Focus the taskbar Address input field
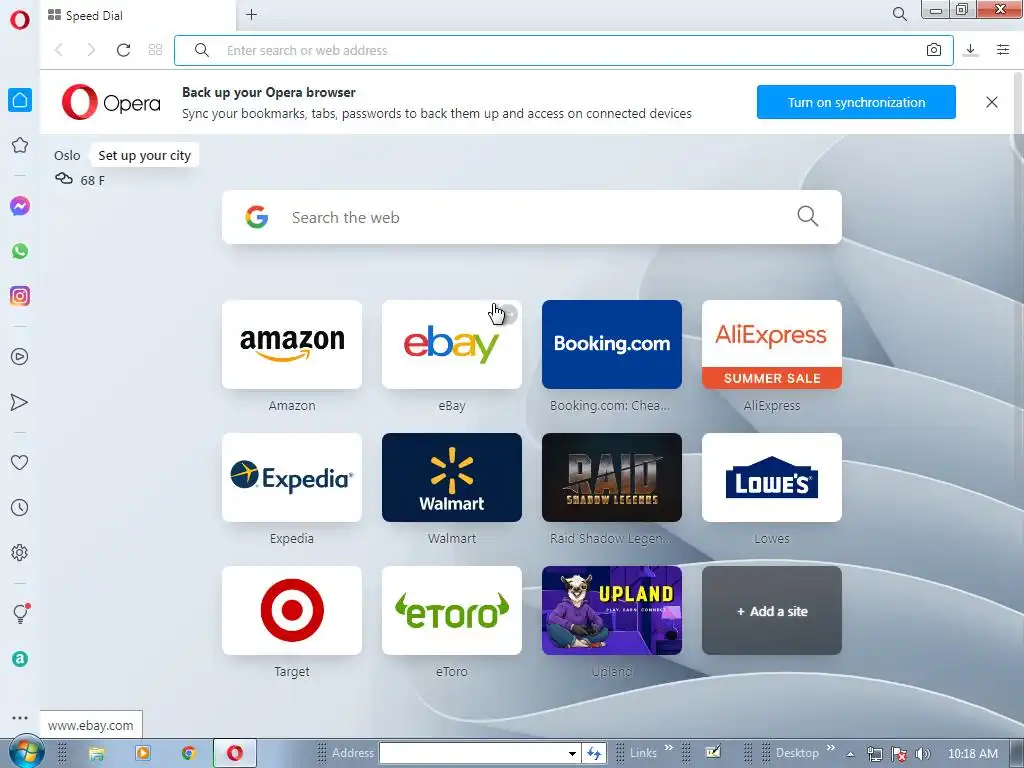This screenshot has width=1024, height=768. coord(473,754)
